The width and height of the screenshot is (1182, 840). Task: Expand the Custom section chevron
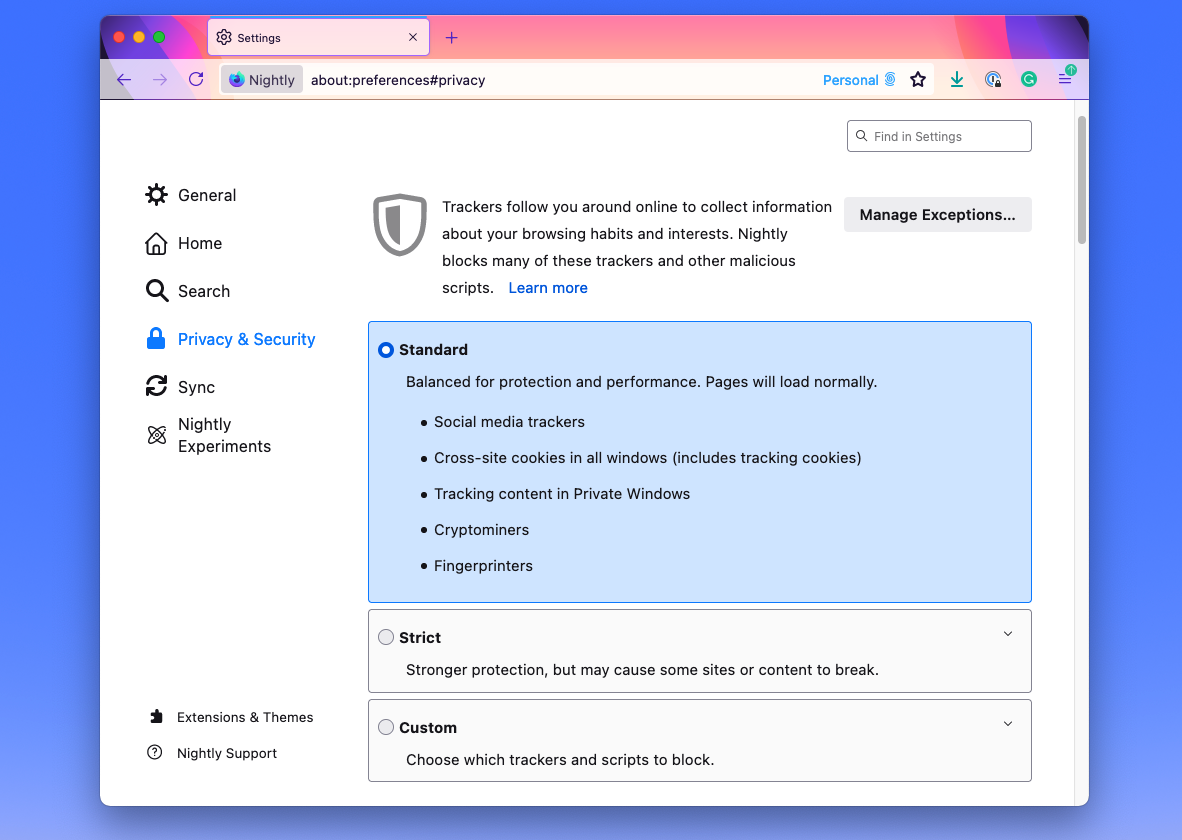(1008, 723)
